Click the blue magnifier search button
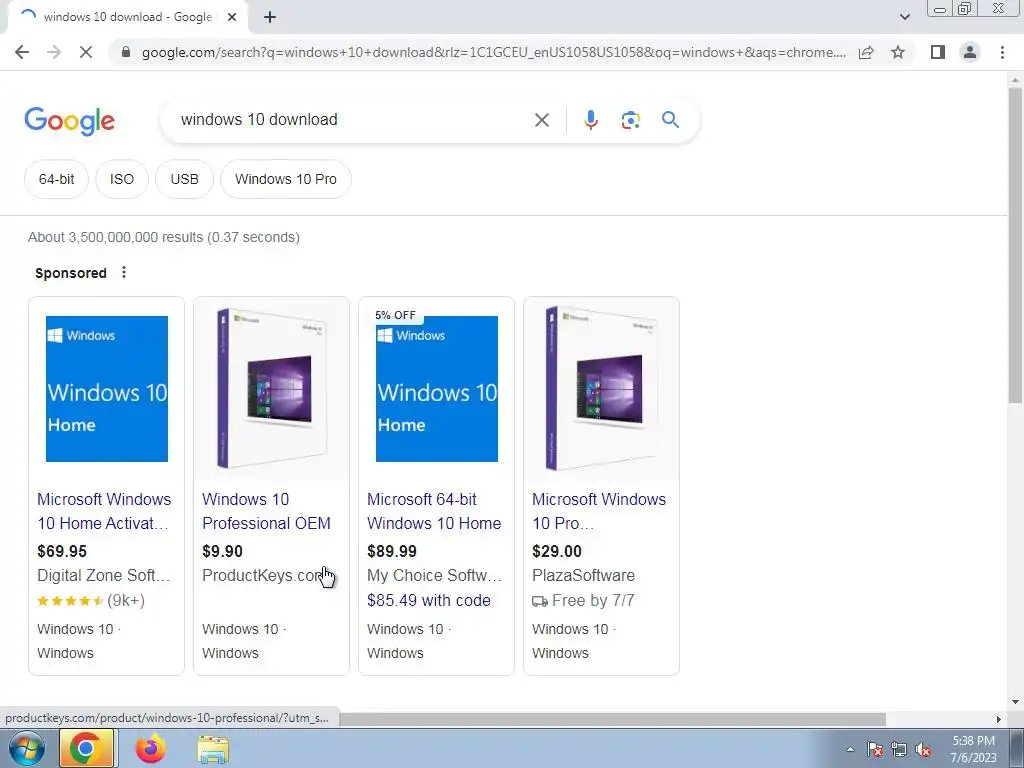 pos(670,120)
